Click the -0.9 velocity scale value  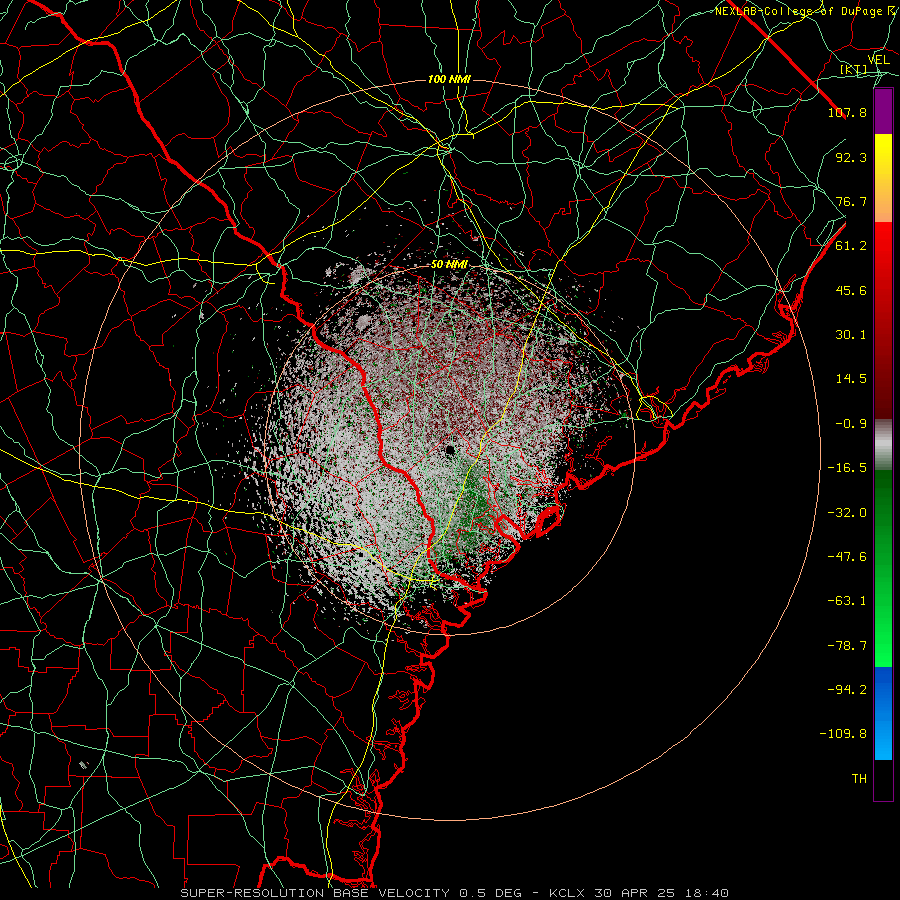[851, 424]
